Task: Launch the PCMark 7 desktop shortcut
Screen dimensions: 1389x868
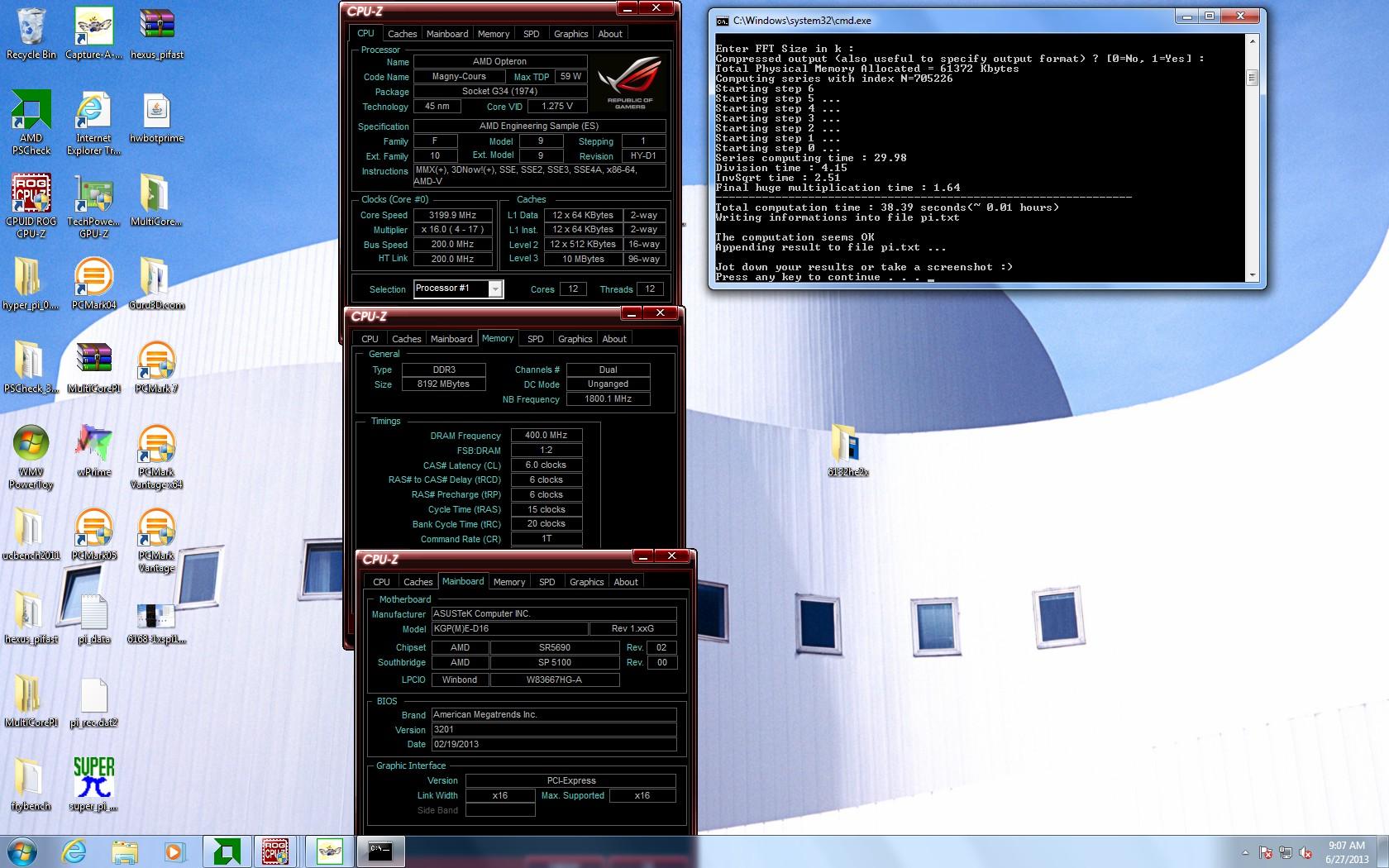Action: pyautogui.click(x=156, y=368)
